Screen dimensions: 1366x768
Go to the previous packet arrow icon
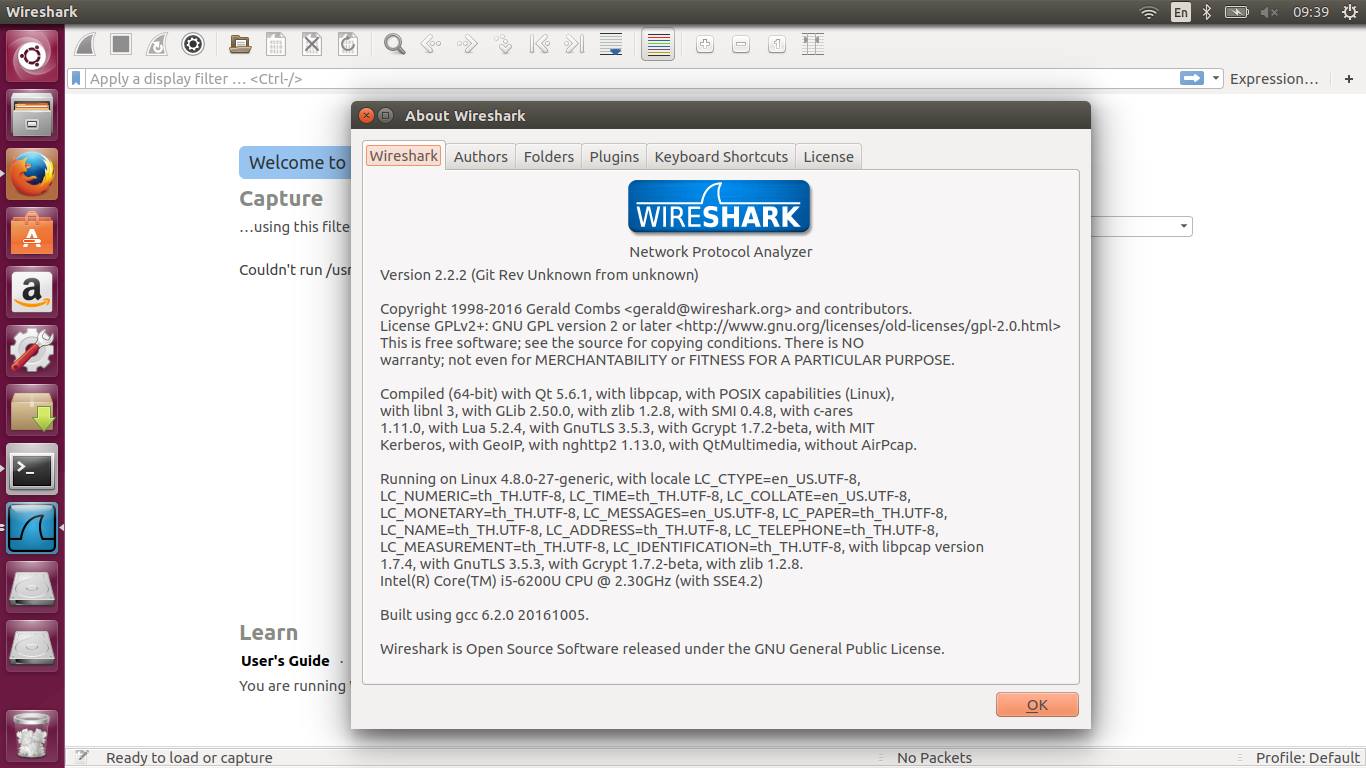431,44
